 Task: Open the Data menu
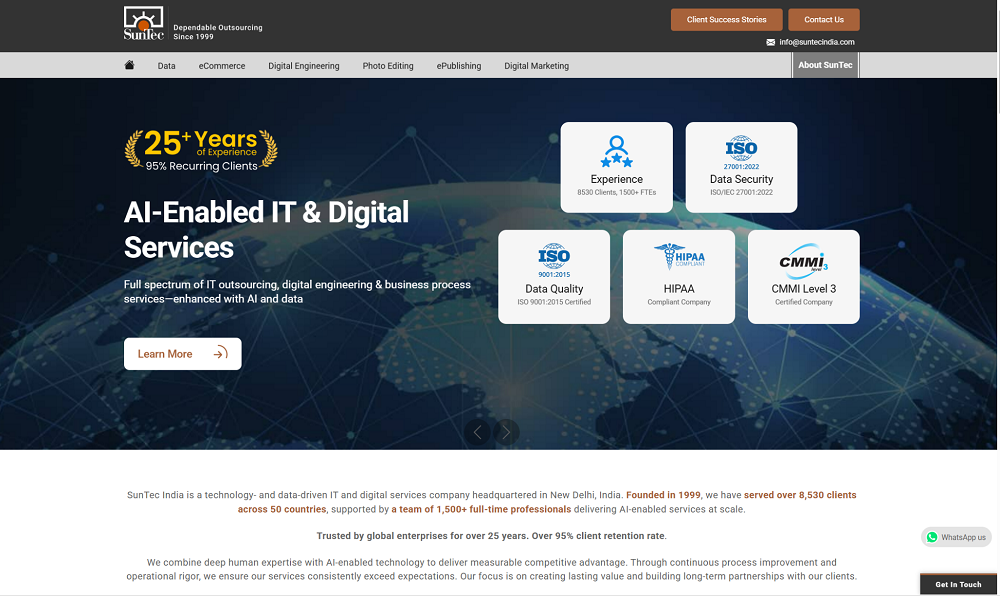(166, 66)
